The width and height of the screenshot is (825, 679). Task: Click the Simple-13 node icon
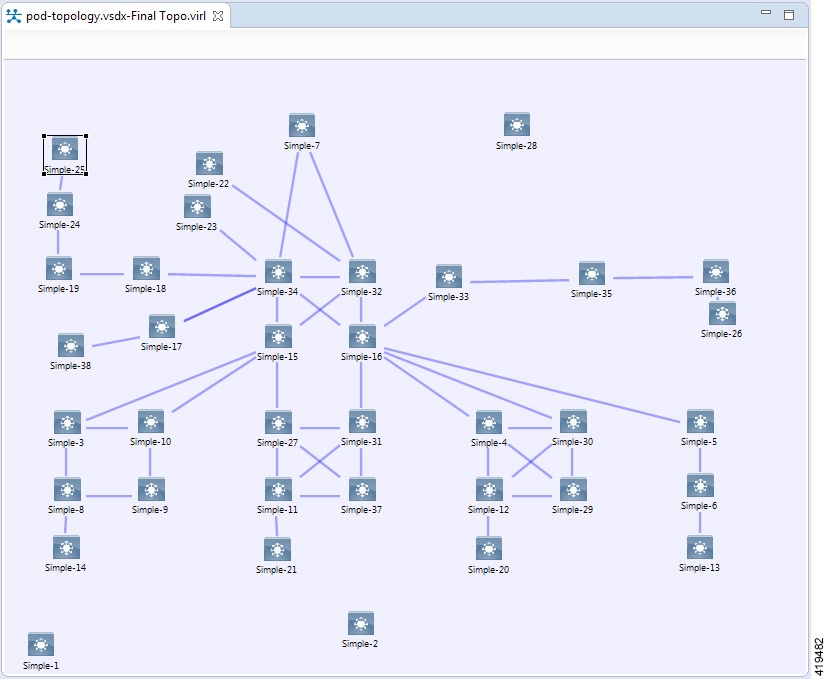coord(699,547)
